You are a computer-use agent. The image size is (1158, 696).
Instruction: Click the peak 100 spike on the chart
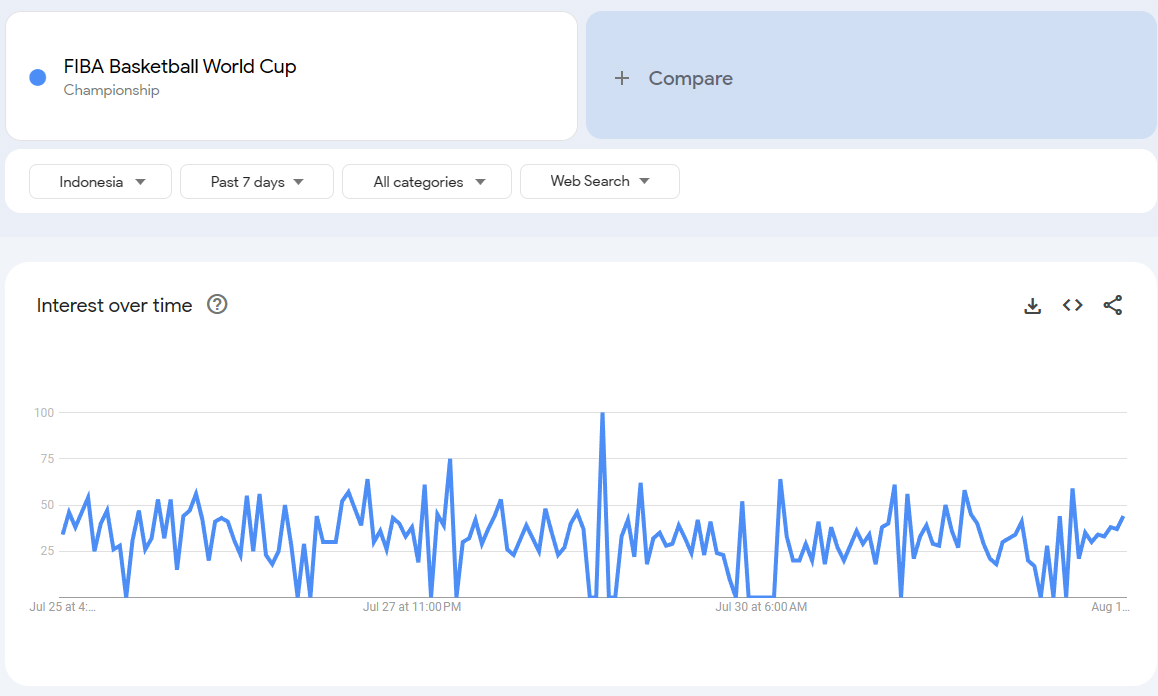[x=603, y=414]
